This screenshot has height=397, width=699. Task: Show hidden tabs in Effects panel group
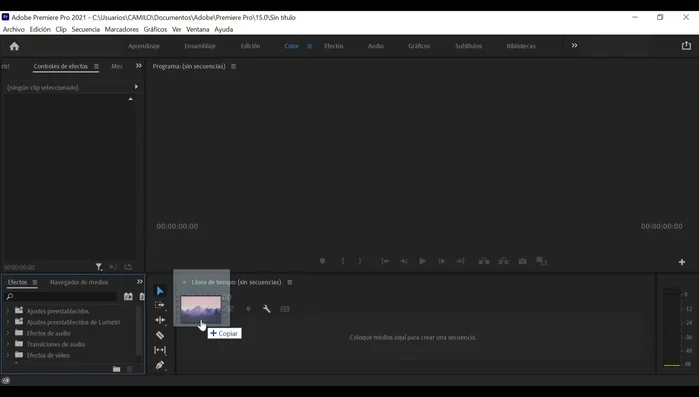coord(140,282)
